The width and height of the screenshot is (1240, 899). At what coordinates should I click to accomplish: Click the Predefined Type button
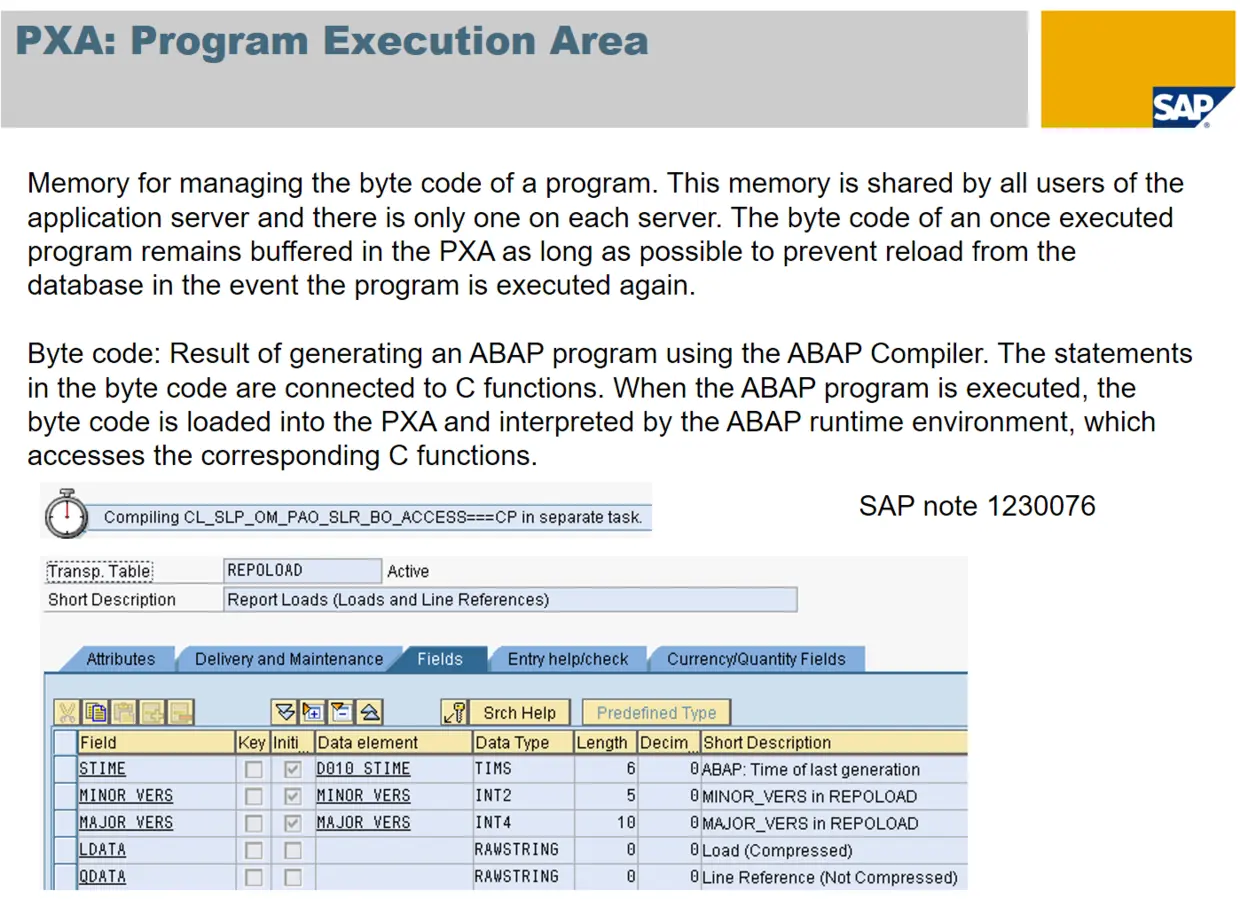click(656, 713)
